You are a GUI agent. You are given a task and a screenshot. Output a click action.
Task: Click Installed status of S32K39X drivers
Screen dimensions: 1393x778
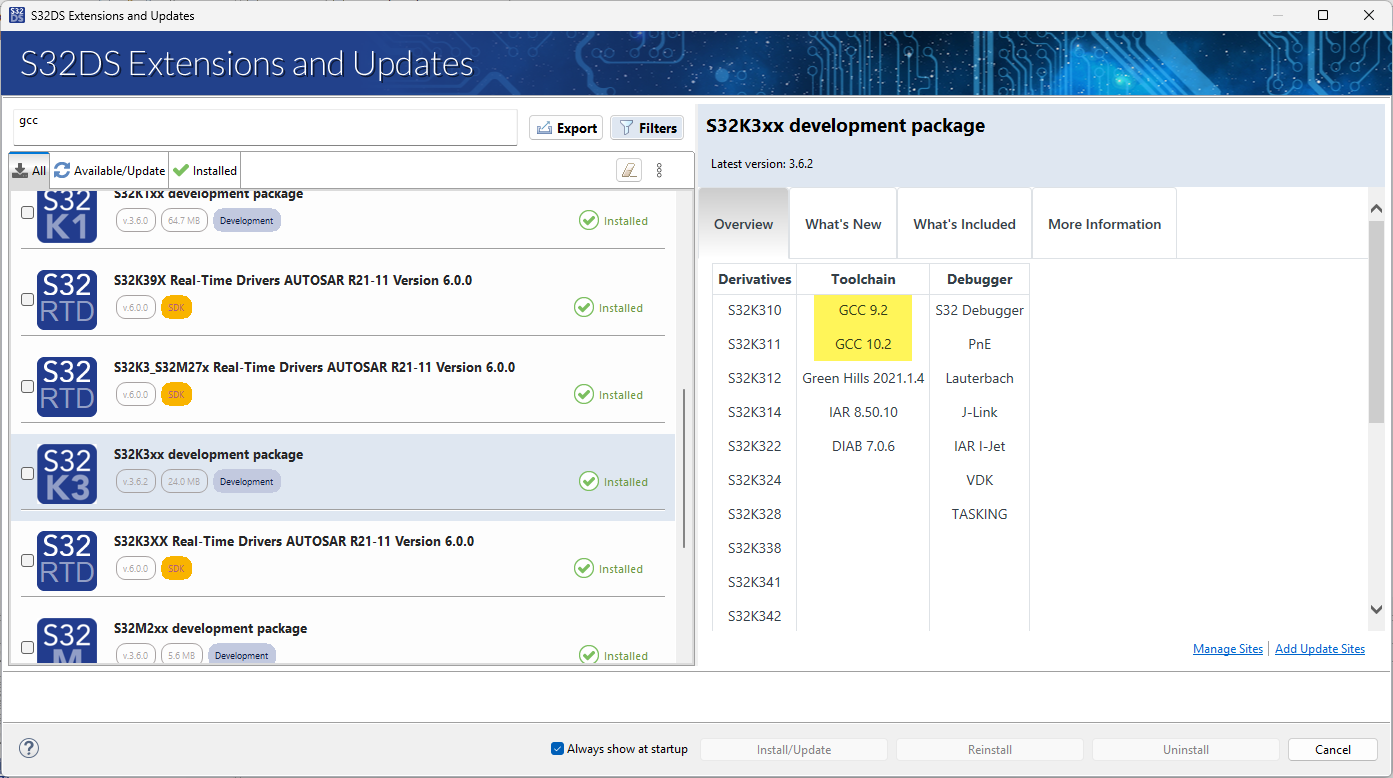(x=608, y=308)
